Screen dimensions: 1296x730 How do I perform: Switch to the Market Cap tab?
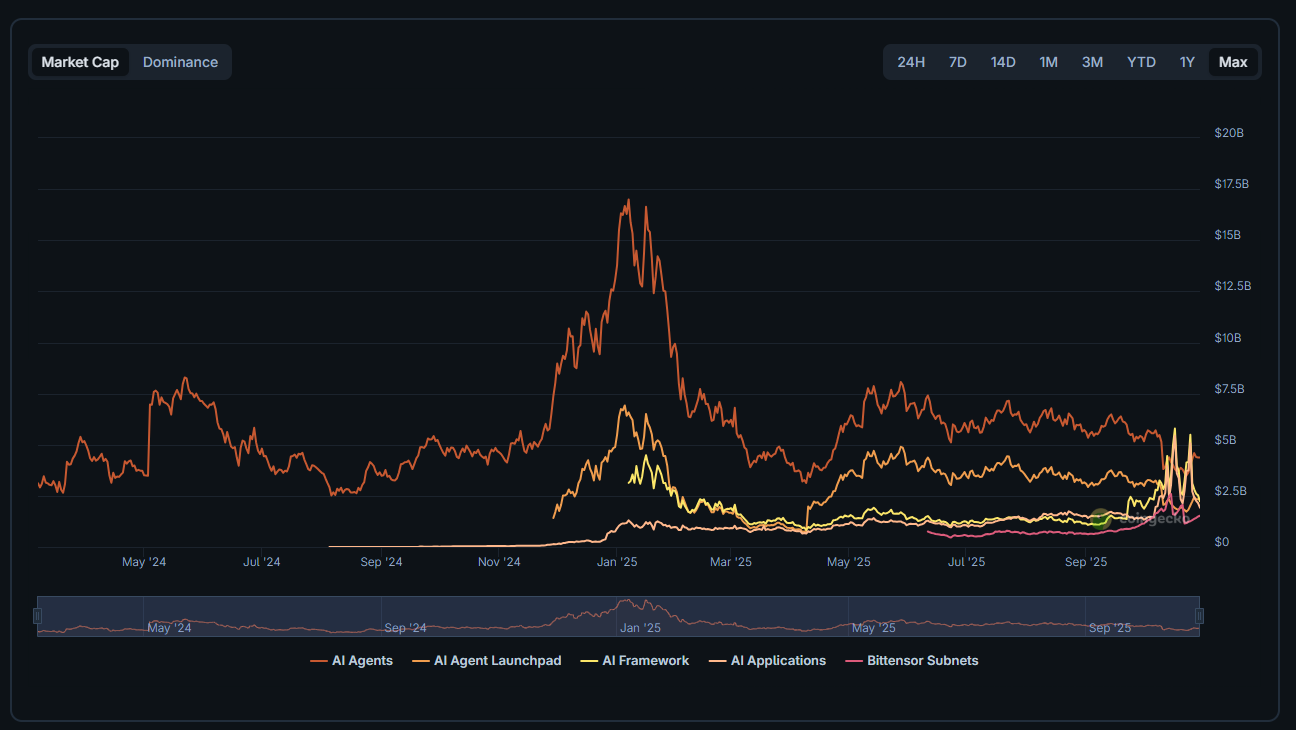[x=80, y=62]
